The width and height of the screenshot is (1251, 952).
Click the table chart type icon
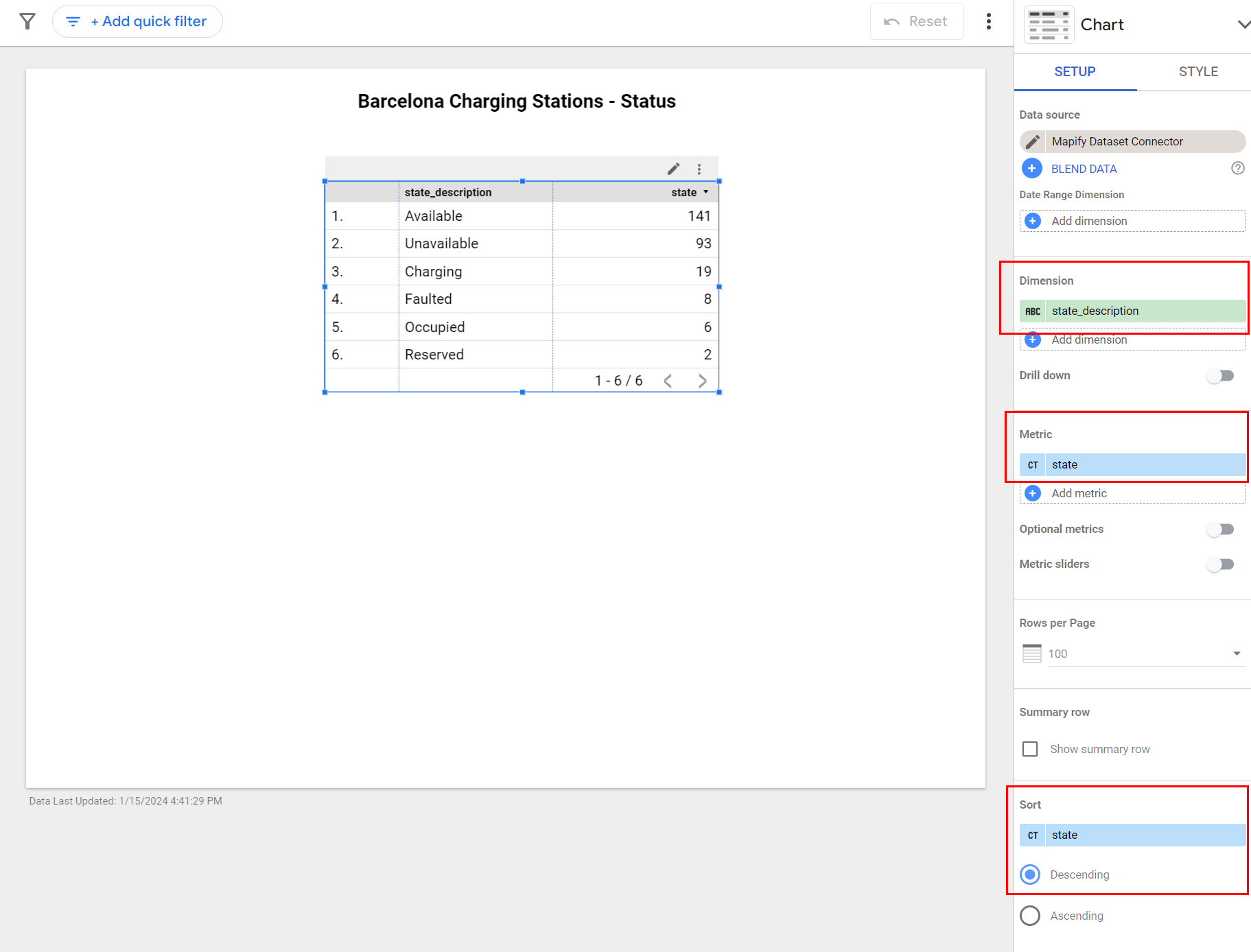1049,25
